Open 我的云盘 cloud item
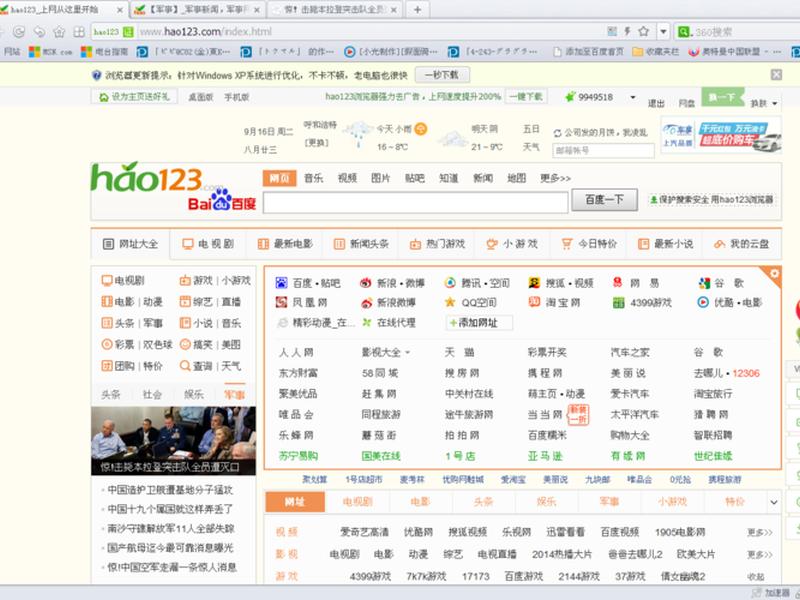 pos(741,244)
